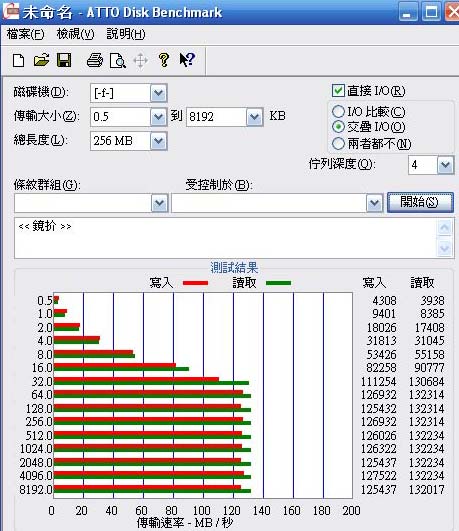Click the read value 31045

(430, 340)
